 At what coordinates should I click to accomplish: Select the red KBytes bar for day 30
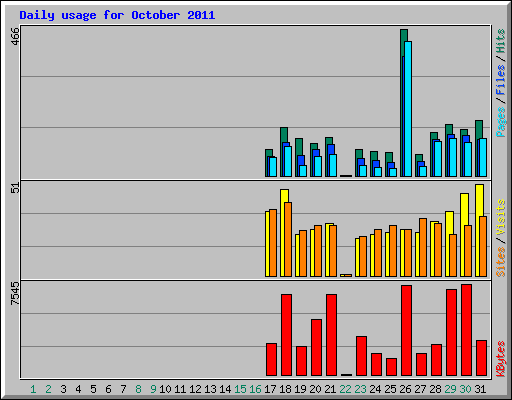(x=466, y=330)
